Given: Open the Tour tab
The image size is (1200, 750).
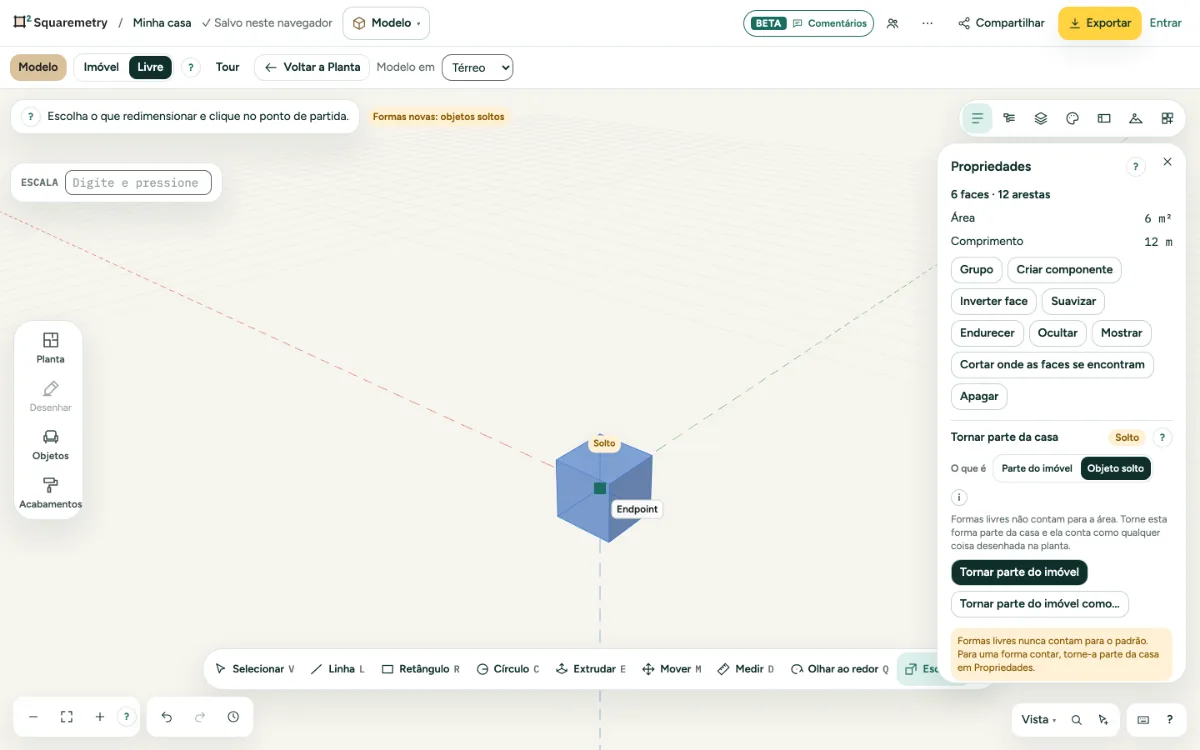Looking at the screenshot, I should click(228, 67).
